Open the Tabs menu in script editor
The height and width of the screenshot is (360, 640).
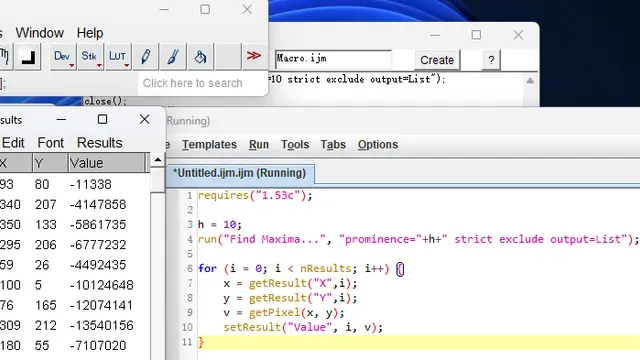click(x=333, y=144)
